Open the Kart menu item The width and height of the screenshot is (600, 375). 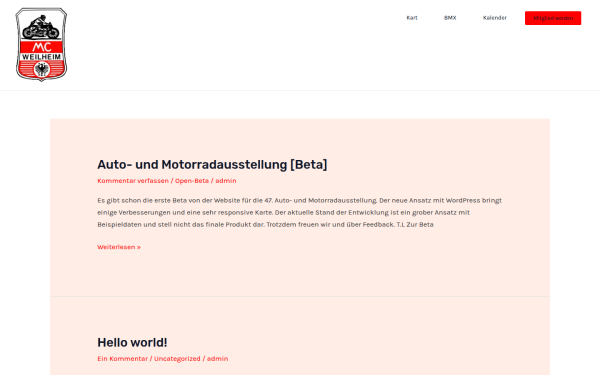pyautogui.click(x=412, y=18)
